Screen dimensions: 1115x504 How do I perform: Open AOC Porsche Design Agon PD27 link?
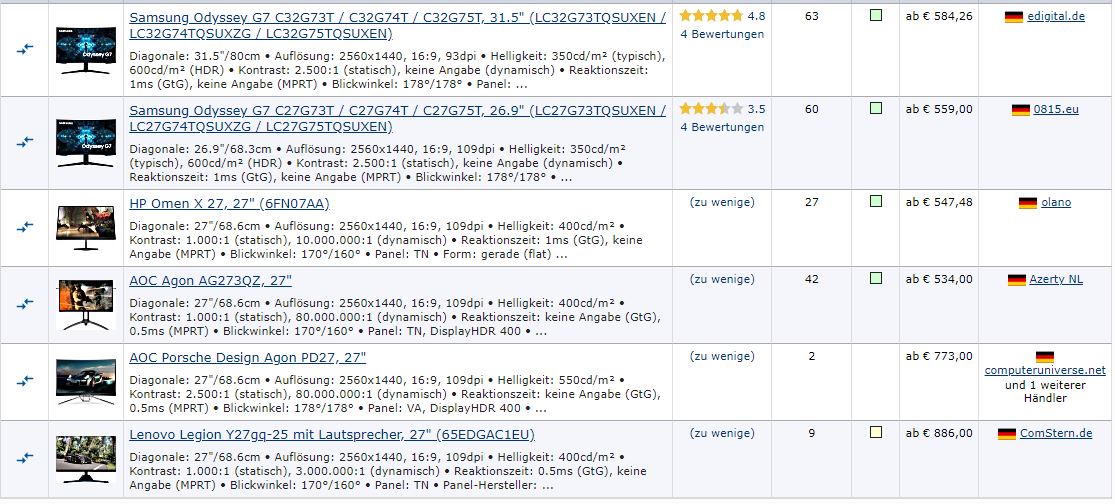pos(247,358)
